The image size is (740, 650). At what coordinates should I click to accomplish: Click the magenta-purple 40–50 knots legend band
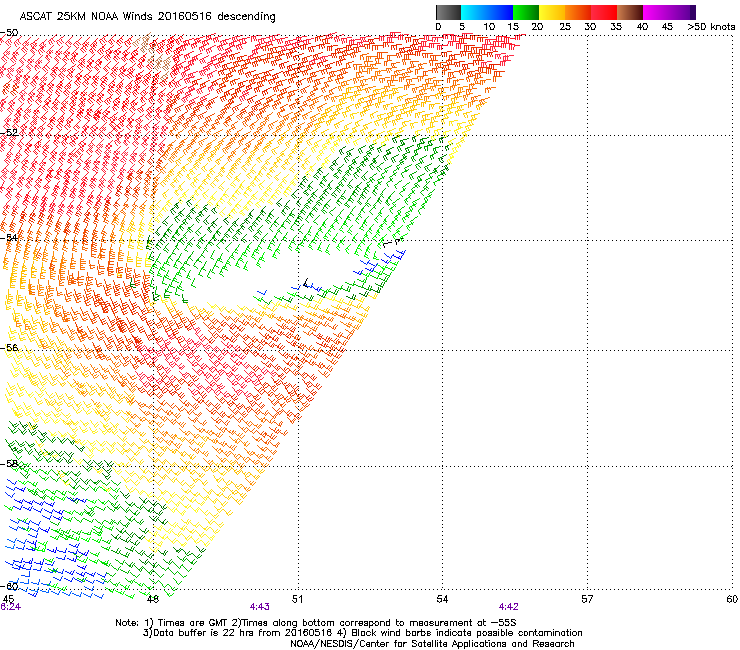669,12
